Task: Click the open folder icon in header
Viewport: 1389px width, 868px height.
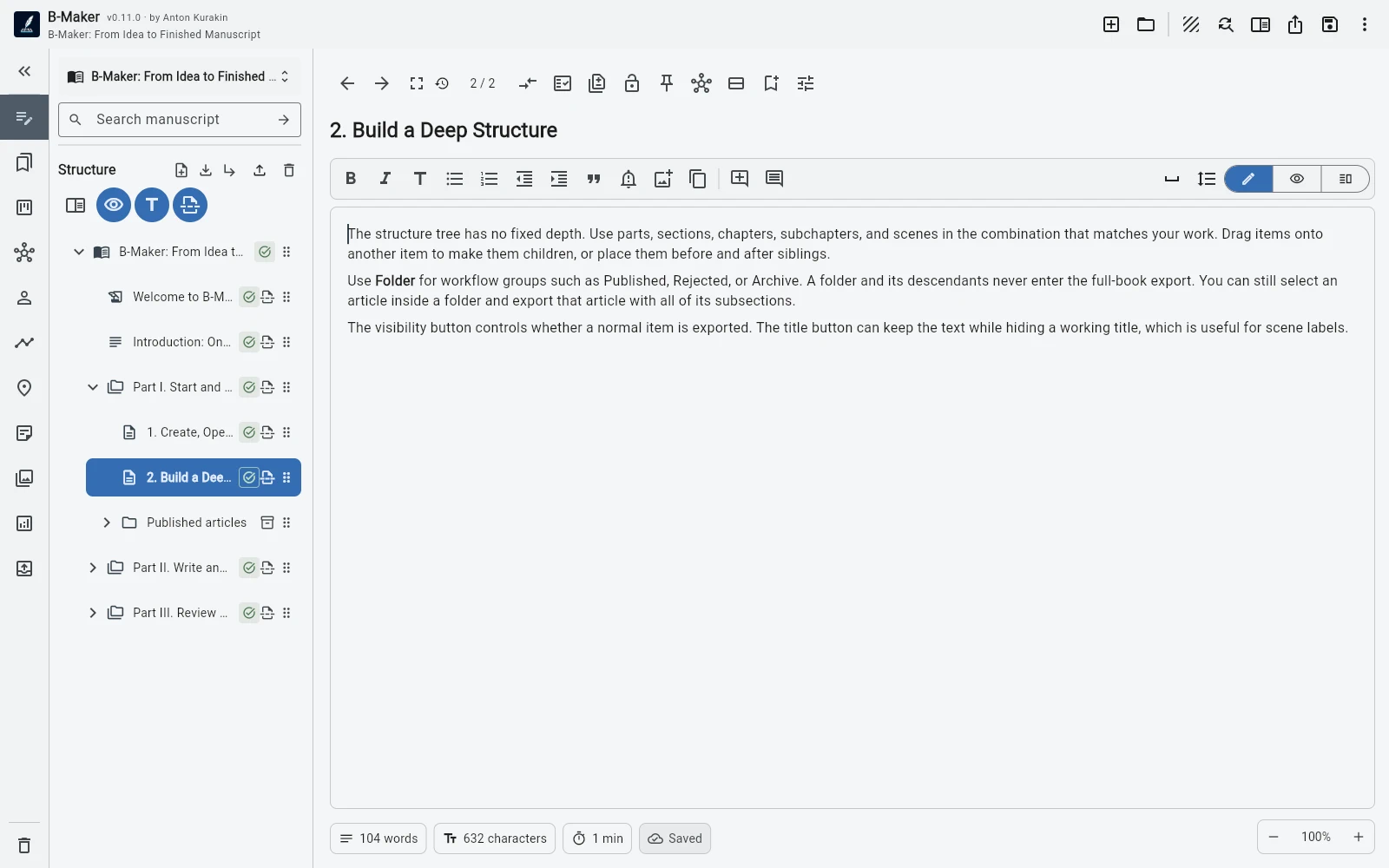Action: coord(1146,24)
